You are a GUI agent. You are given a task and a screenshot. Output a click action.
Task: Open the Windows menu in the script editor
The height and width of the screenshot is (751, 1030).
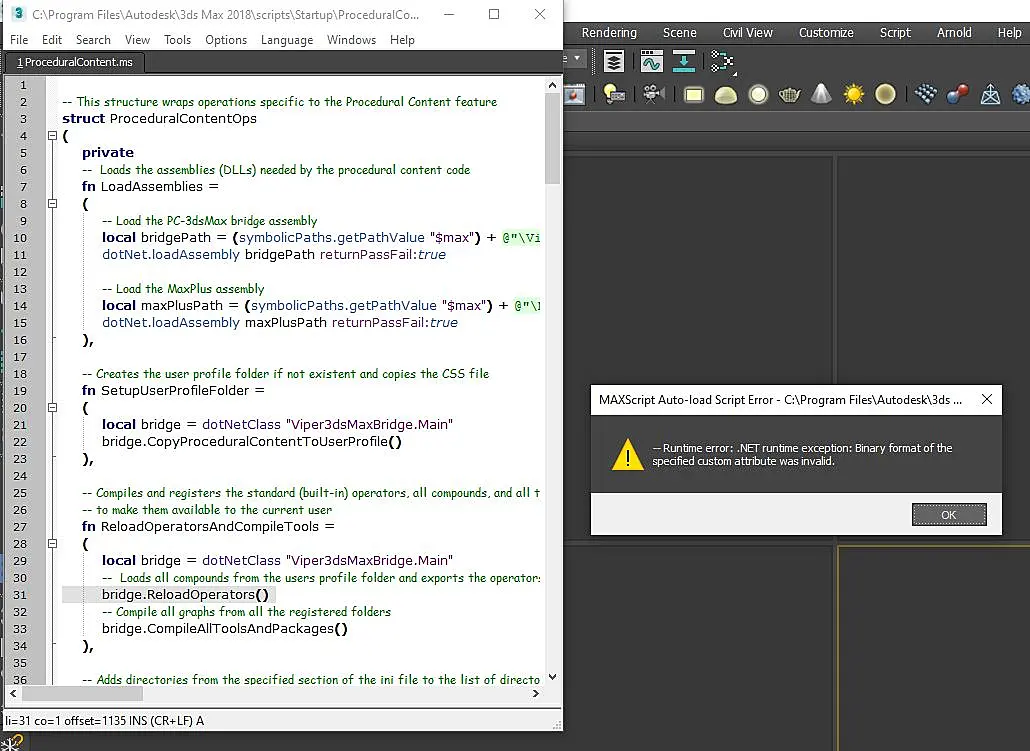351,40
